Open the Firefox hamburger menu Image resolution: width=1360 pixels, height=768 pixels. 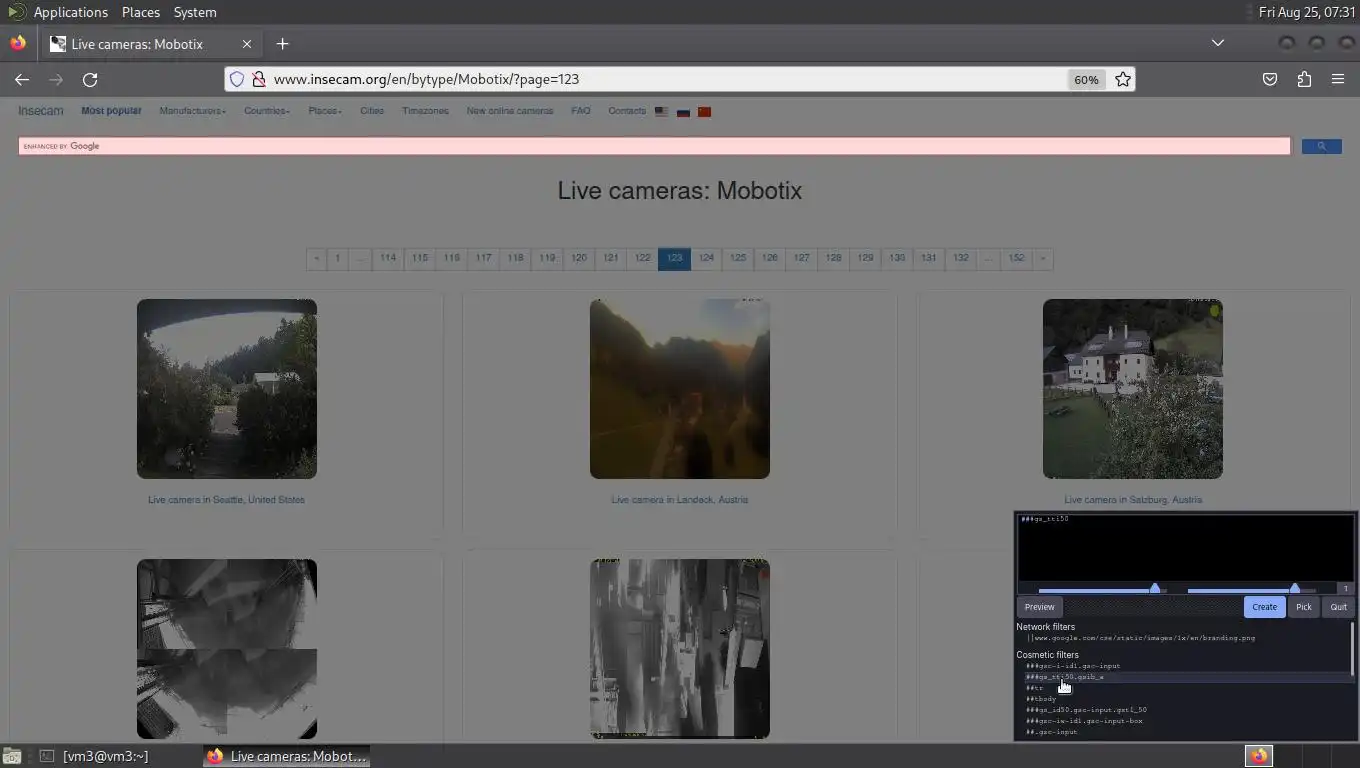point(1338,79)
